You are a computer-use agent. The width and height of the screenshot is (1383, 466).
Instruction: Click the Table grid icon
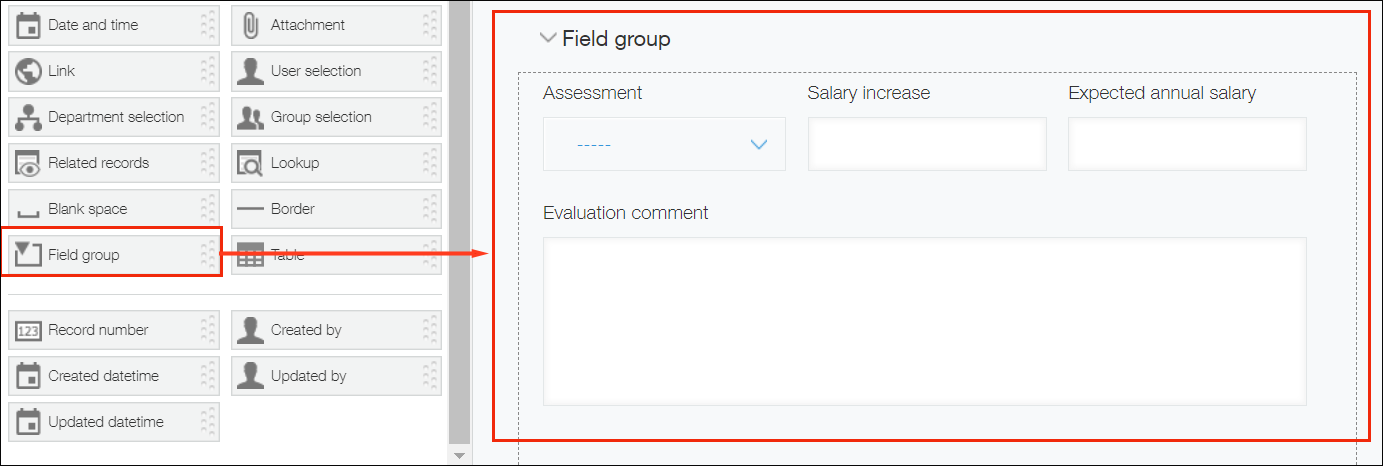coord(251,255)
